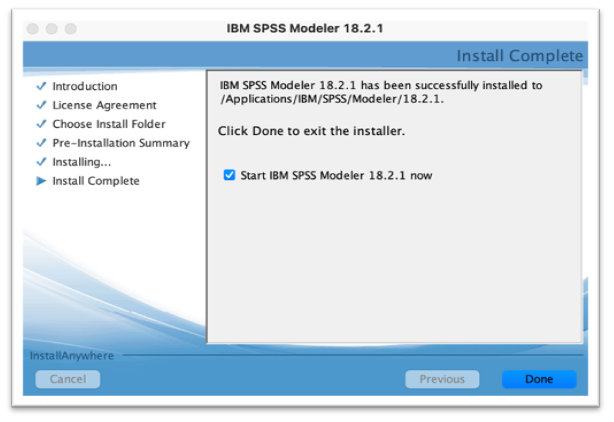The image size is (614, 422).
Task: Select the checkmark beside Choose Install Folder
Action: tap(41, 124)
